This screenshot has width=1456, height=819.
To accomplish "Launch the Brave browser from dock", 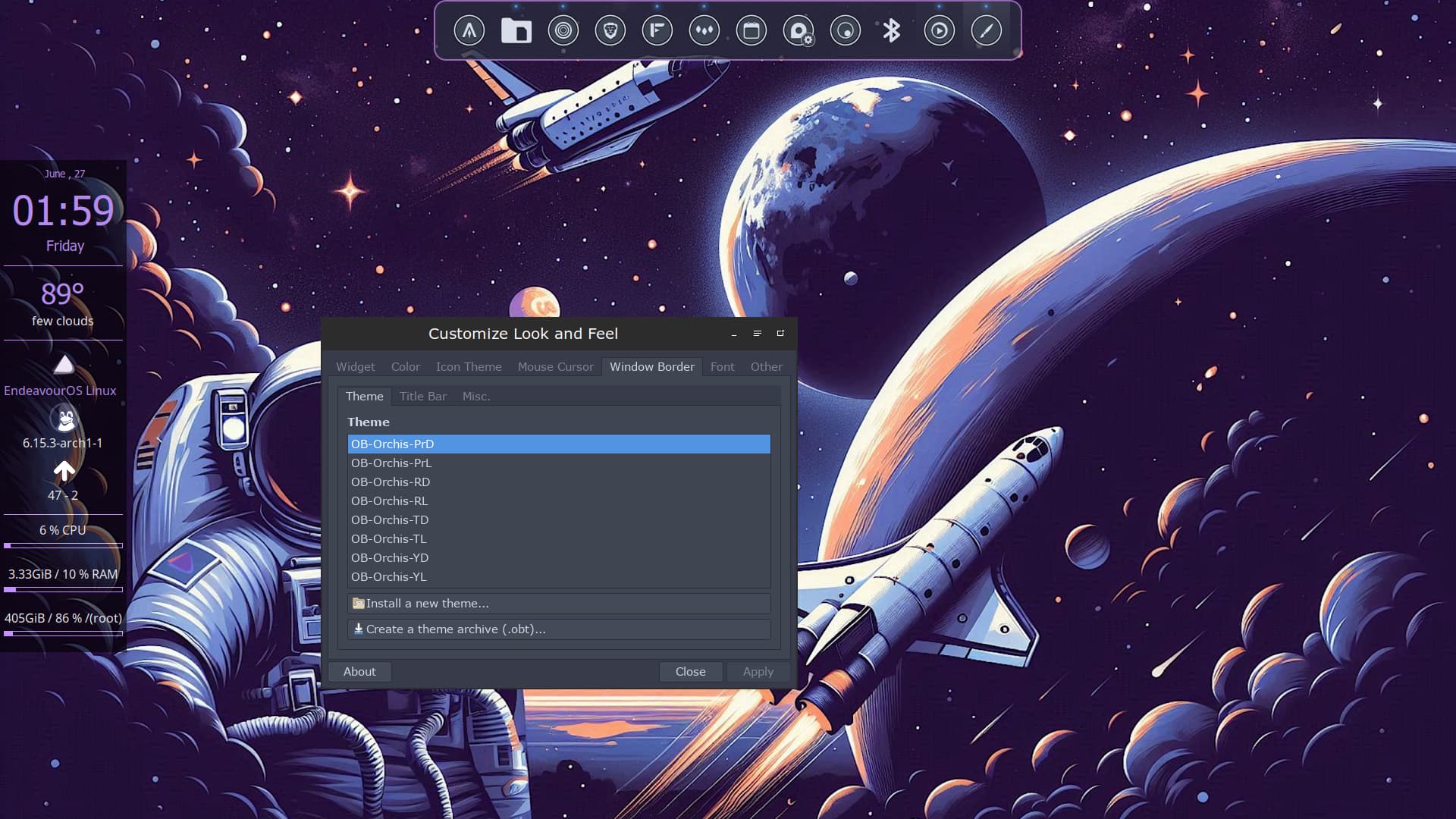I will [610, 31].
